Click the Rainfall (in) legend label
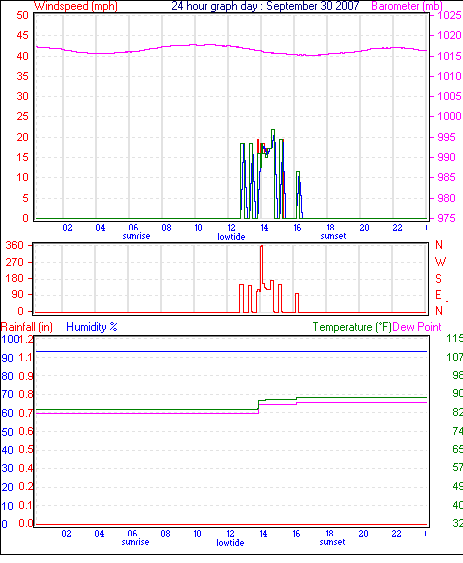This screenshot has width=463, height=563. pos(27,327)
